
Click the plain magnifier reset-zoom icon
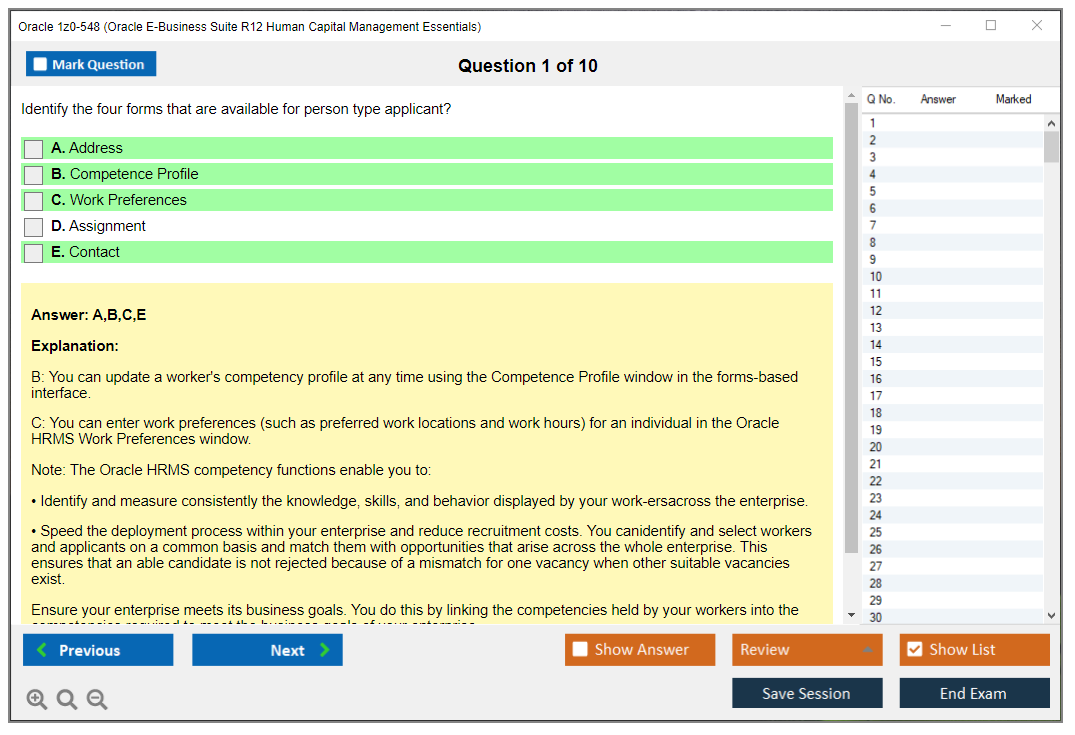click(67, 699)
